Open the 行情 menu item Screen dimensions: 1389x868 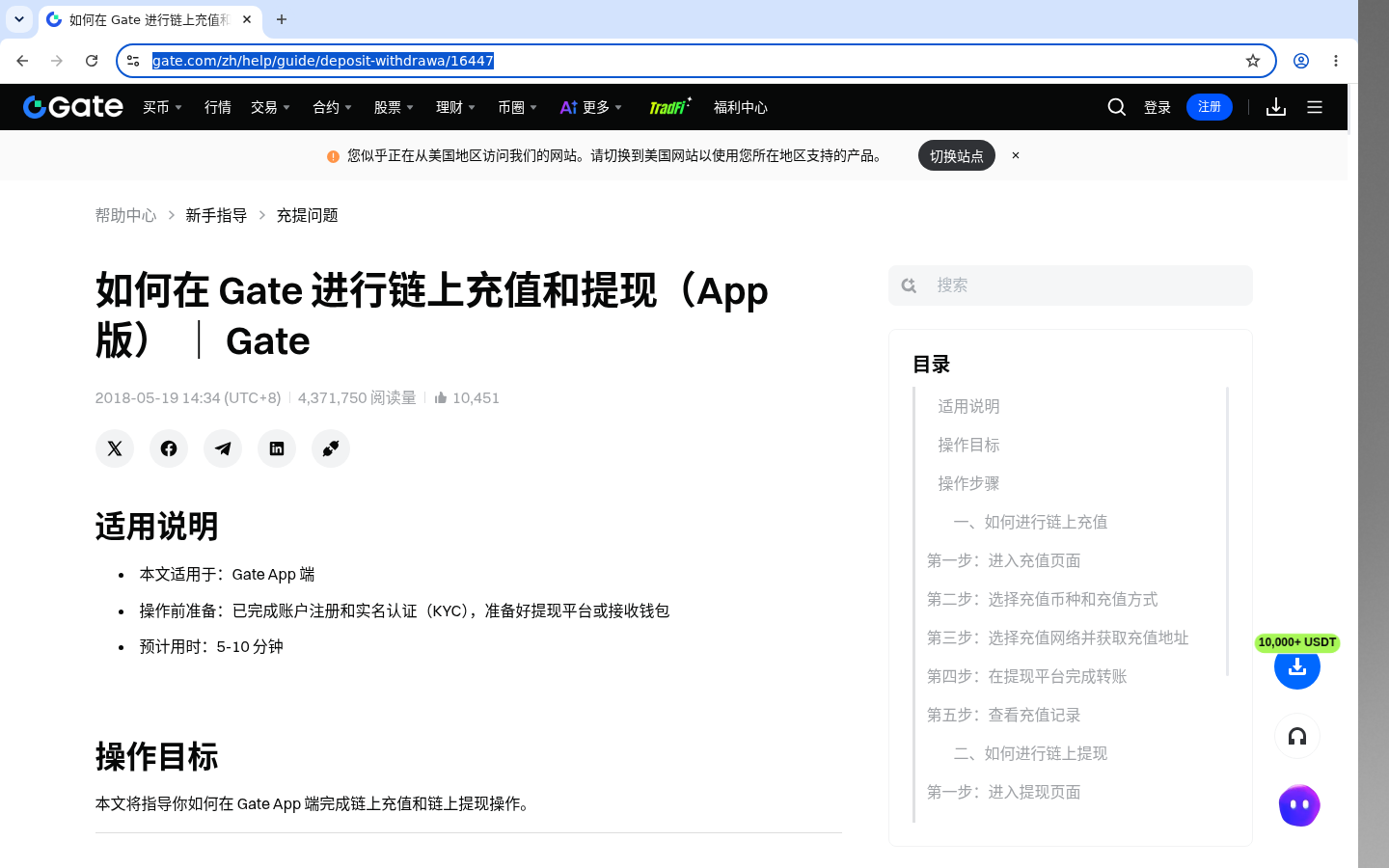coord(218,107)
